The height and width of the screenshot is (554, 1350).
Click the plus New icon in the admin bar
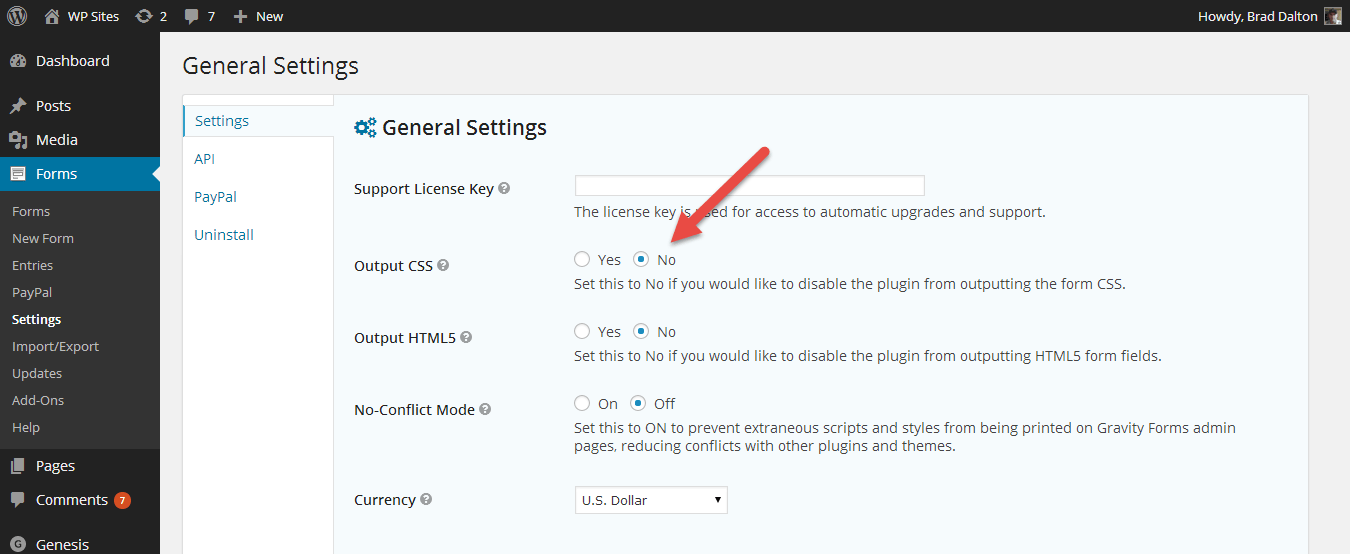240,16
